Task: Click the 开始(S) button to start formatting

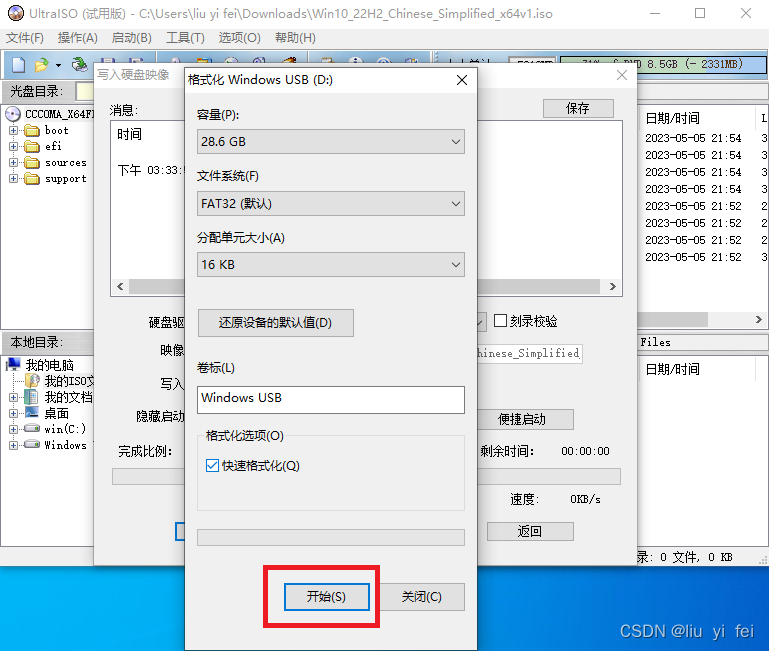Action: tap(327, 597)
